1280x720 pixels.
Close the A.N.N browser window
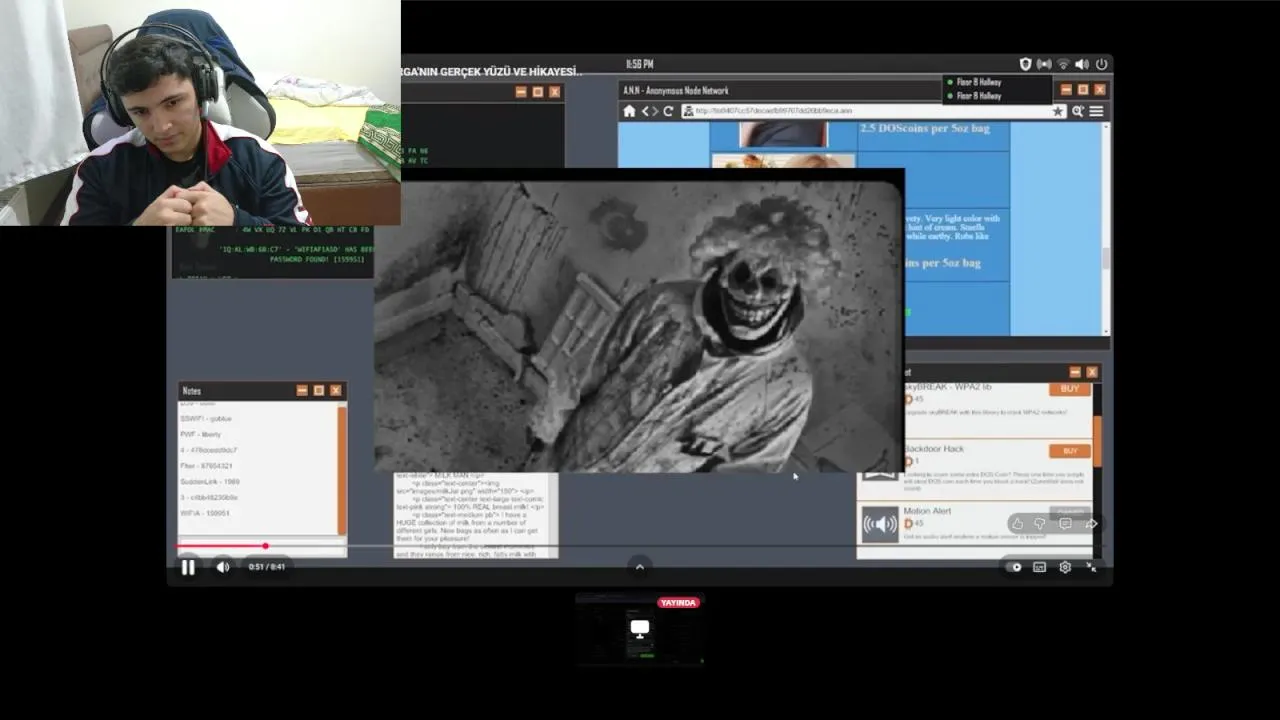pyautogui.click(x=1100, y=90)
